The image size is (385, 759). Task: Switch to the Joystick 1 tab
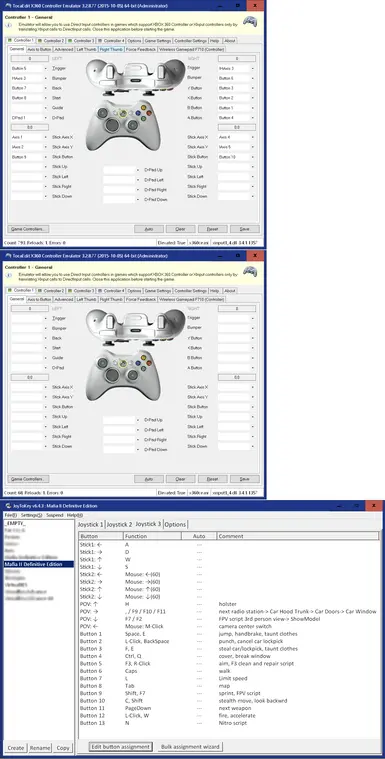[x=91, y=524]
